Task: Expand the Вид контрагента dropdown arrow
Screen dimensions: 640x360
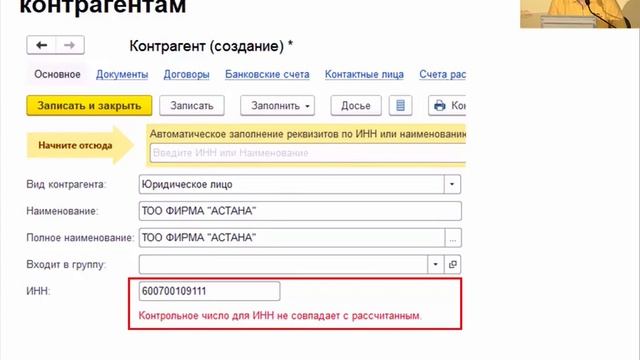Action: click(x=452, y=184)
